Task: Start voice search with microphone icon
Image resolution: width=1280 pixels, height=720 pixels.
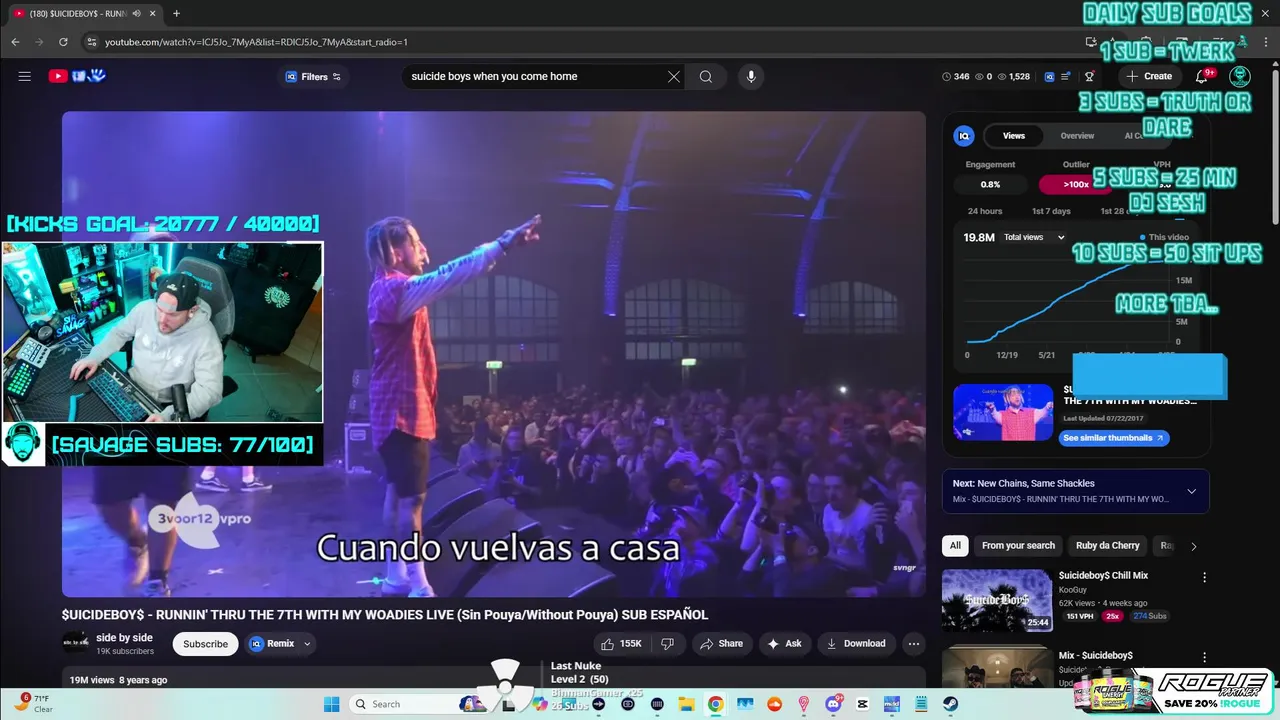Action: coord(751,77)
